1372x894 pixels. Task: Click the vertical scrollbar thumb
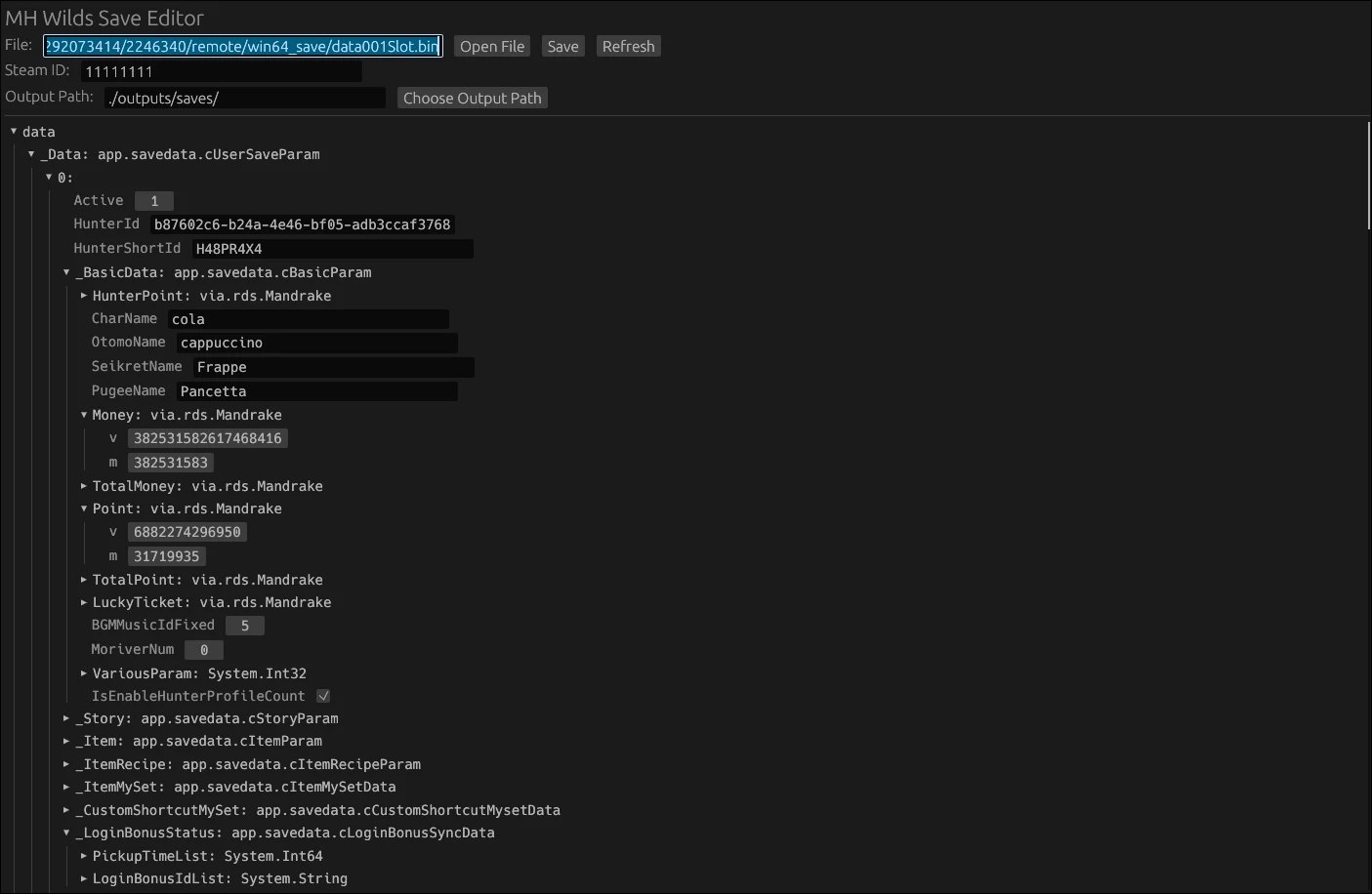[1368, 176]
